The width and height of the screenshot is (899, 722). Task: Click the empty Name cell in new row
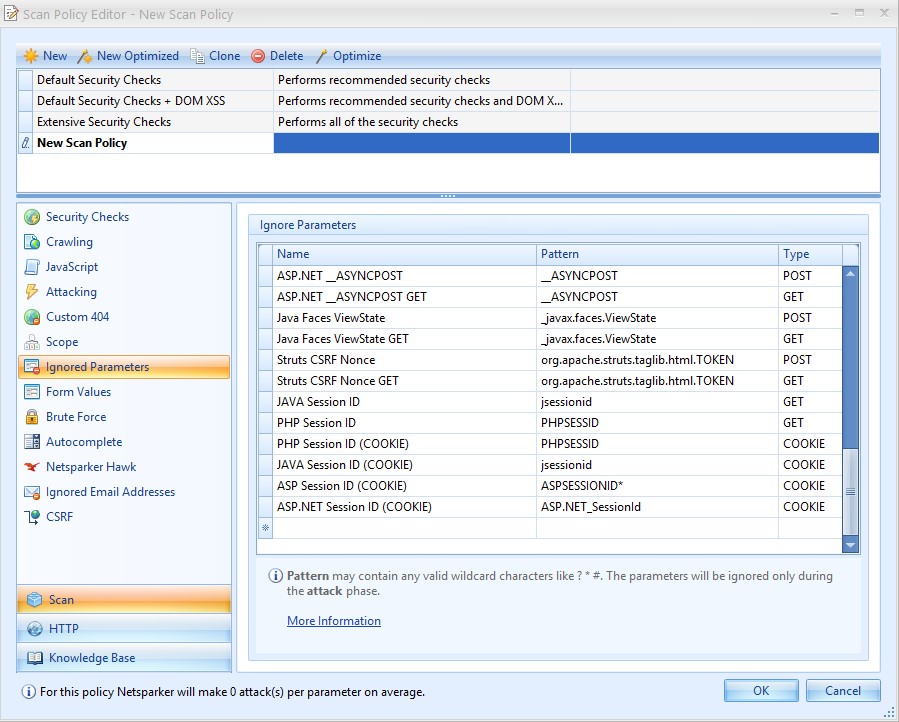[x=405, y=528]
